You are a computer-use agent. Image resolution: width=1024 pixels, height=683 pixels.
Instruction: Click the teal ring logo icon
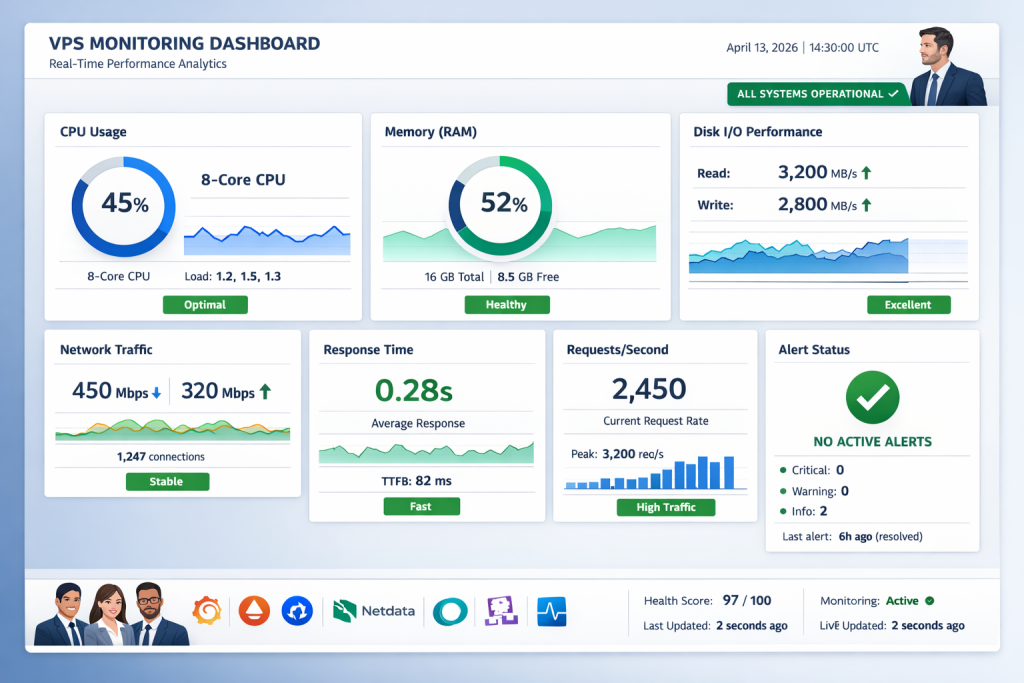click(x=450, y=612)
